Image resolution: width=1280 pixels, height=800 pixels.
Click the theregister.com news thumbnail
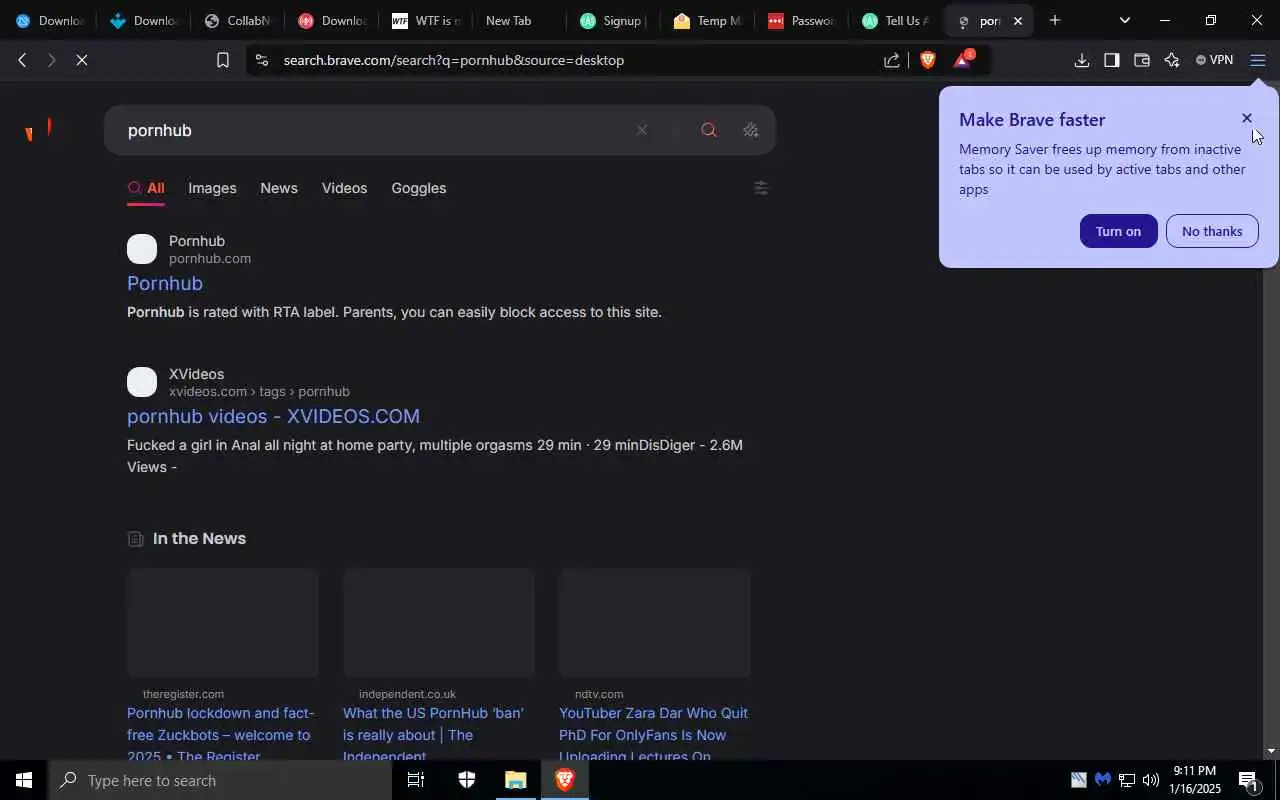tap(222, 623)
